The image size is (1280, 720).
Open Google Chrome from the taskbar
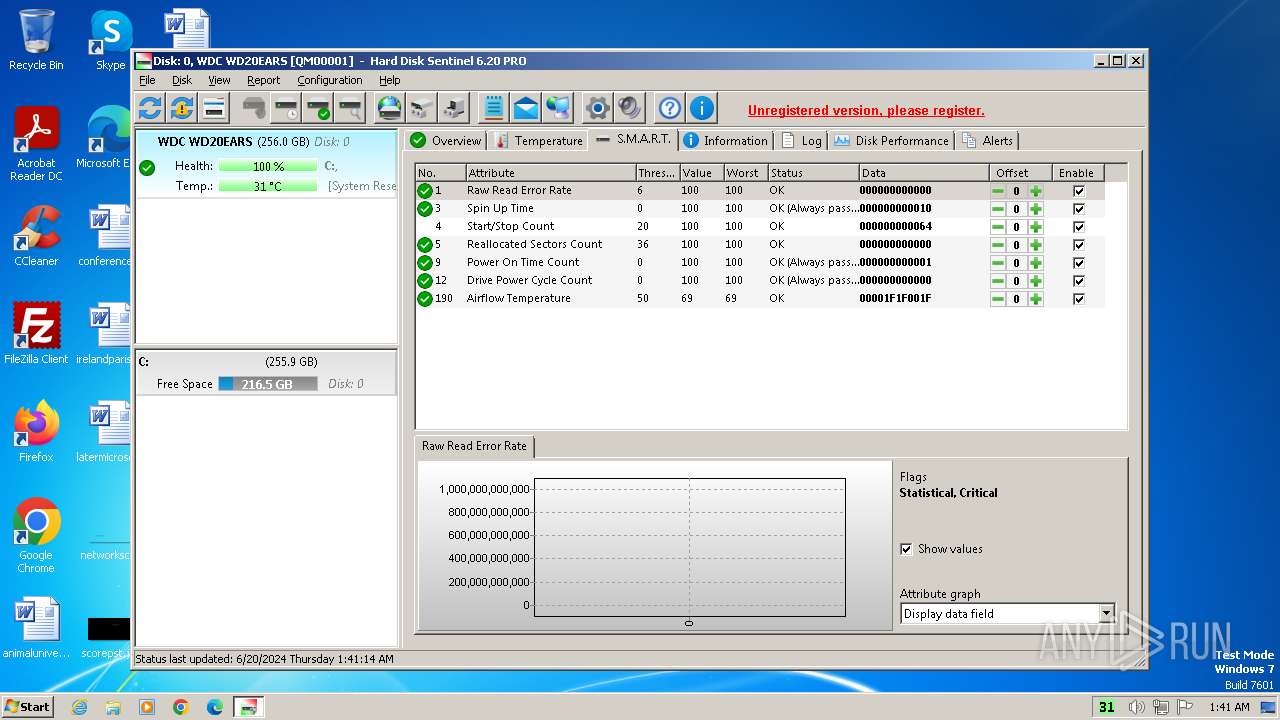(181, 707)
